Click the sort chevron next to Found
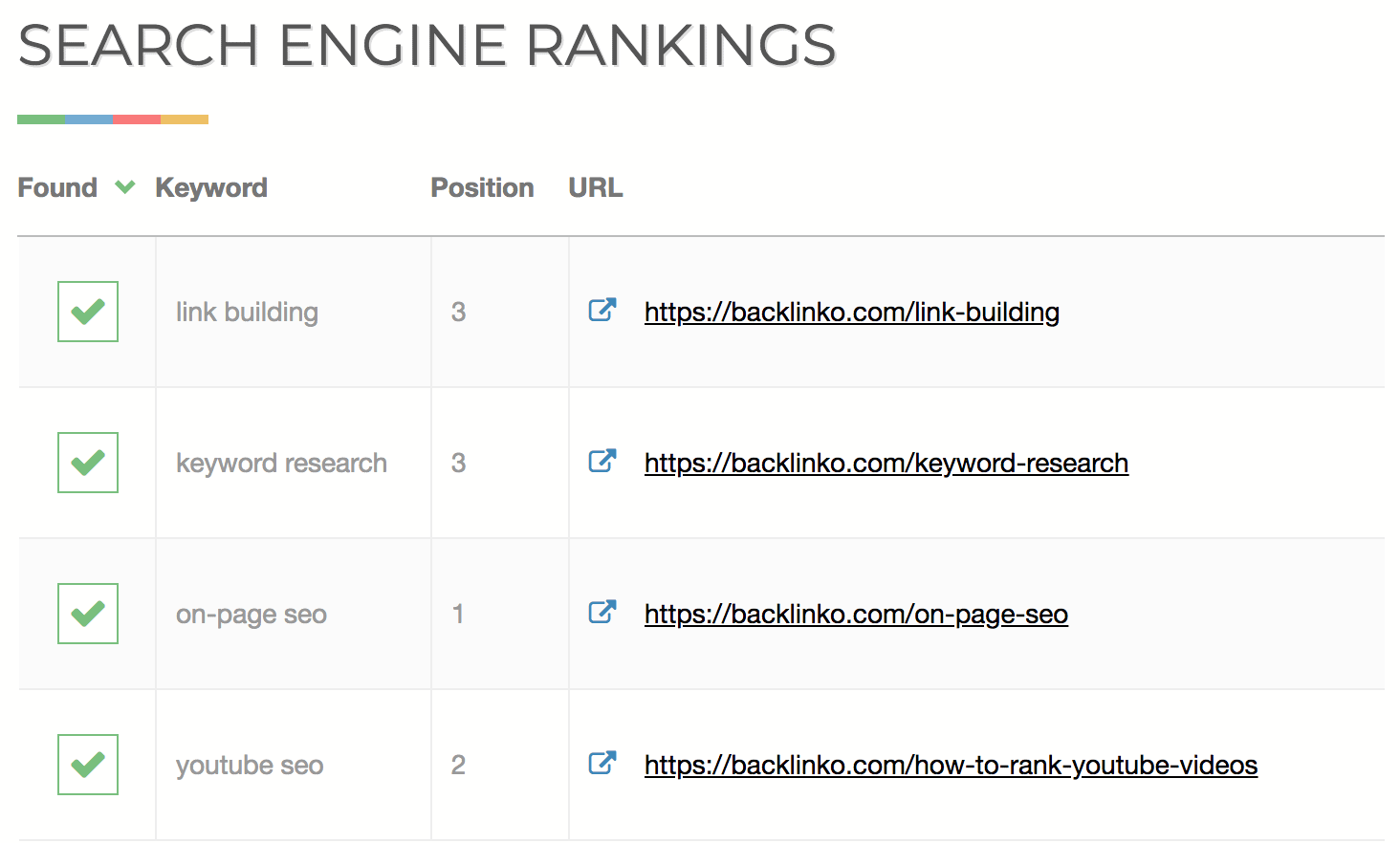The height and width of the screenshot is (843, 1400). coord(125,187)
